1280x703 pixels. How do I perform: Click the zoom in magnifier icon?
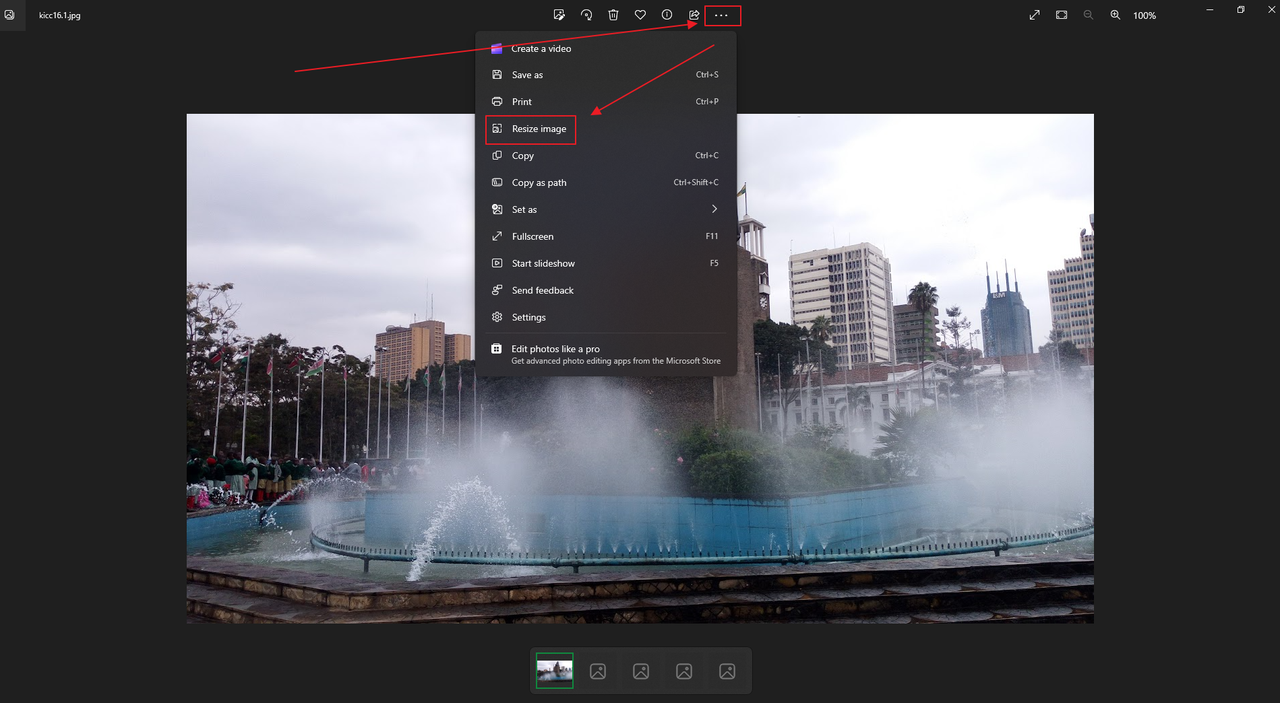tap(1115, 15)
